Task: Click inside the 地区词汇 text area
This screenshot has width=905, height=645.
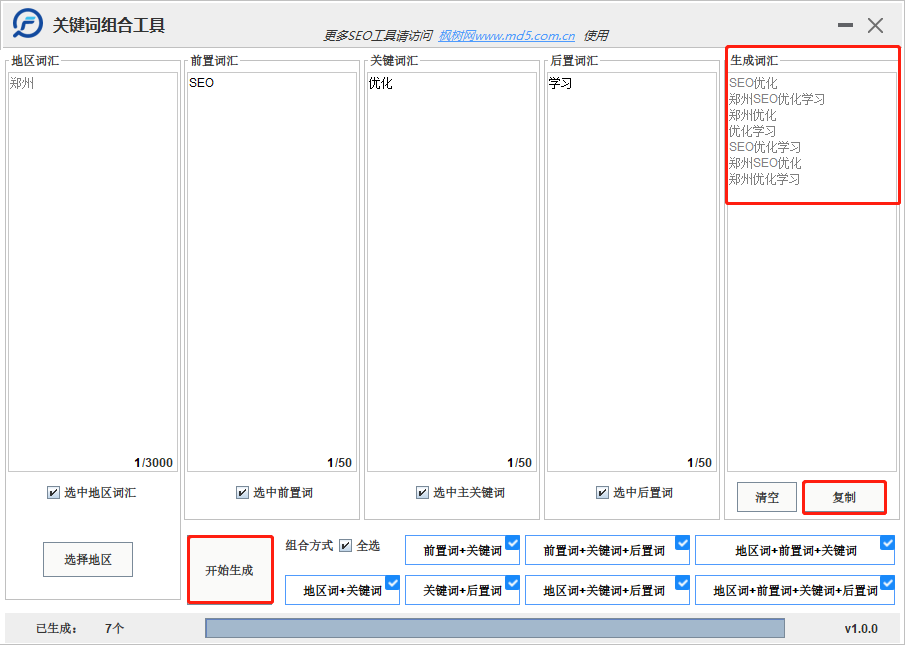Action: point(93,272)
